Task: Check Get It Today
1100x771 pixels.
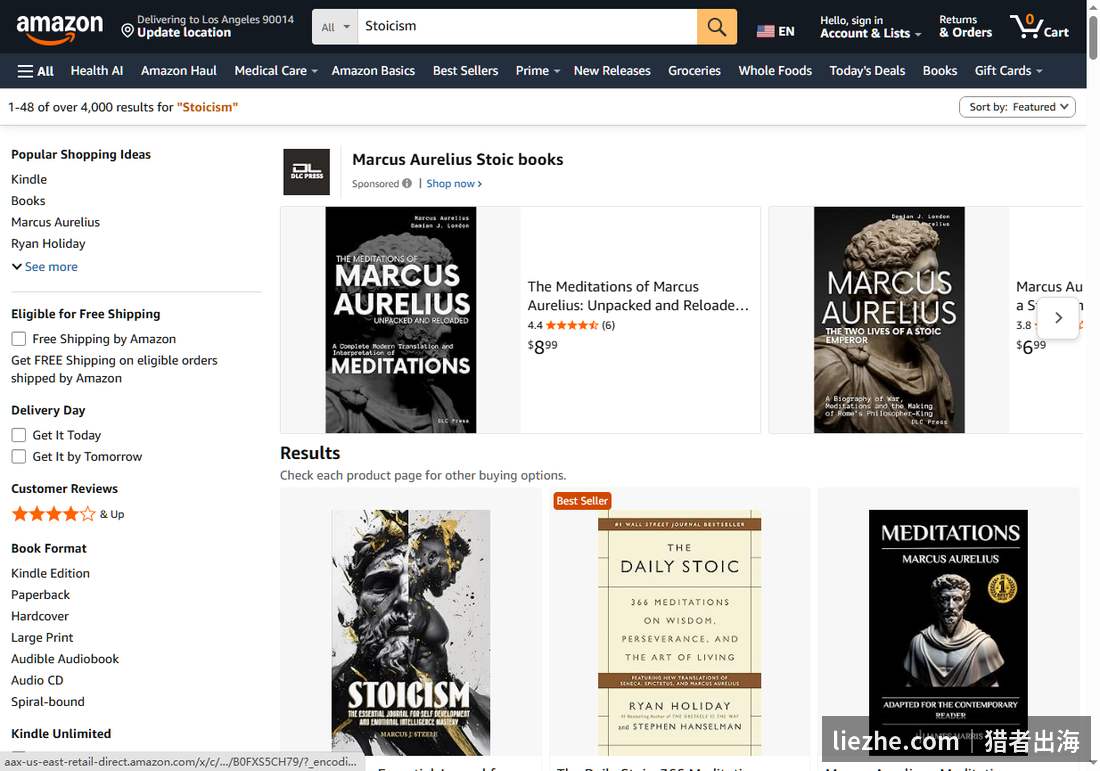Action: (x=19, y=435)
